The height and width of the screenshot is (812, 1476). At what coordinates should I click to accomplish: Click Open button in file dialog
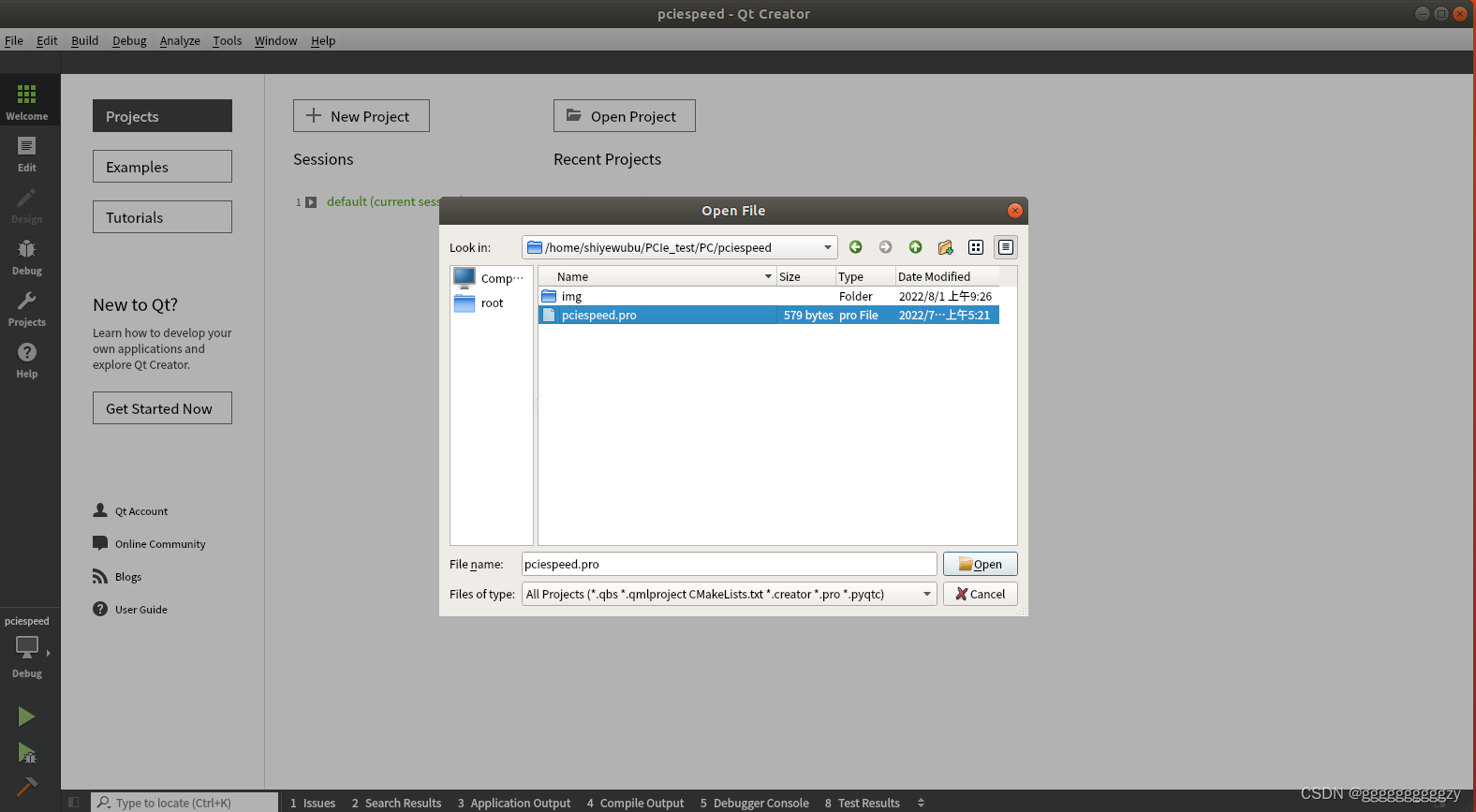(980, 564)
